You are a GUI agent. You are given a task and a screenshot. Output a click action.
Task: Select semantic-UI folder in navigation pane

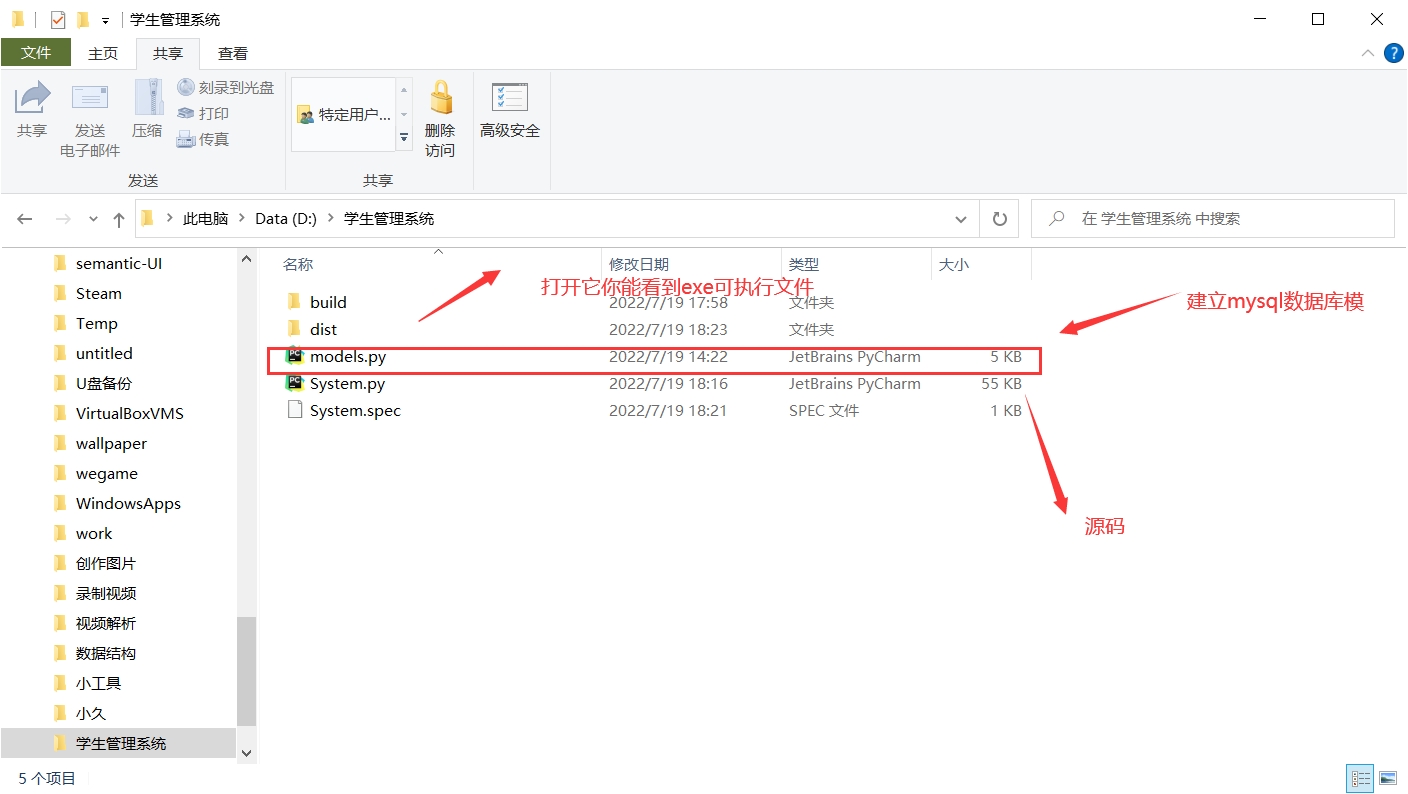[x=118, y=264]
